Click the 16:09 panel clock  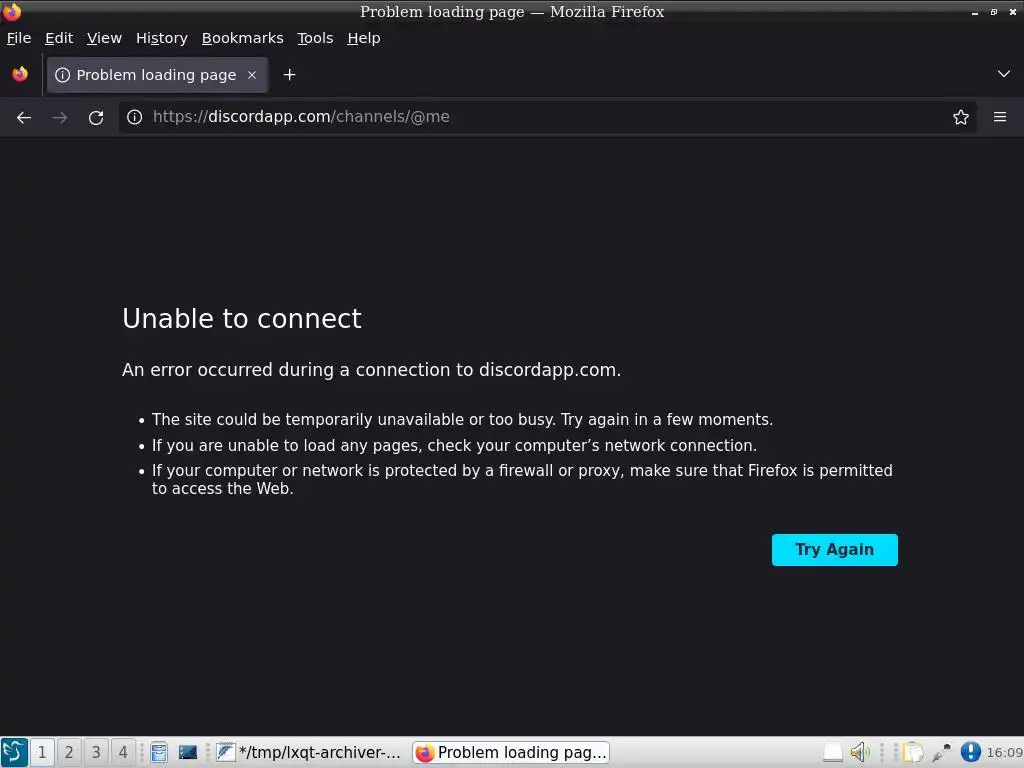(x=1004, y=752)
